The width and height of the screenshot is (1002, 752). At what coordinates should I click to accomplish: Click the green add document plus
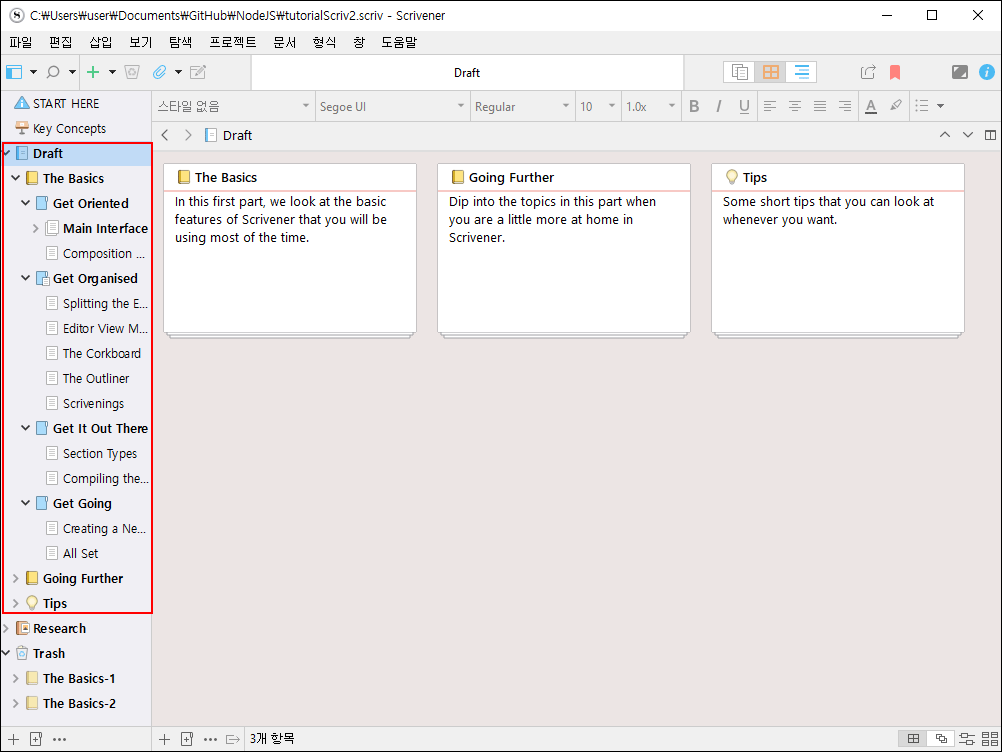point(93,72)
